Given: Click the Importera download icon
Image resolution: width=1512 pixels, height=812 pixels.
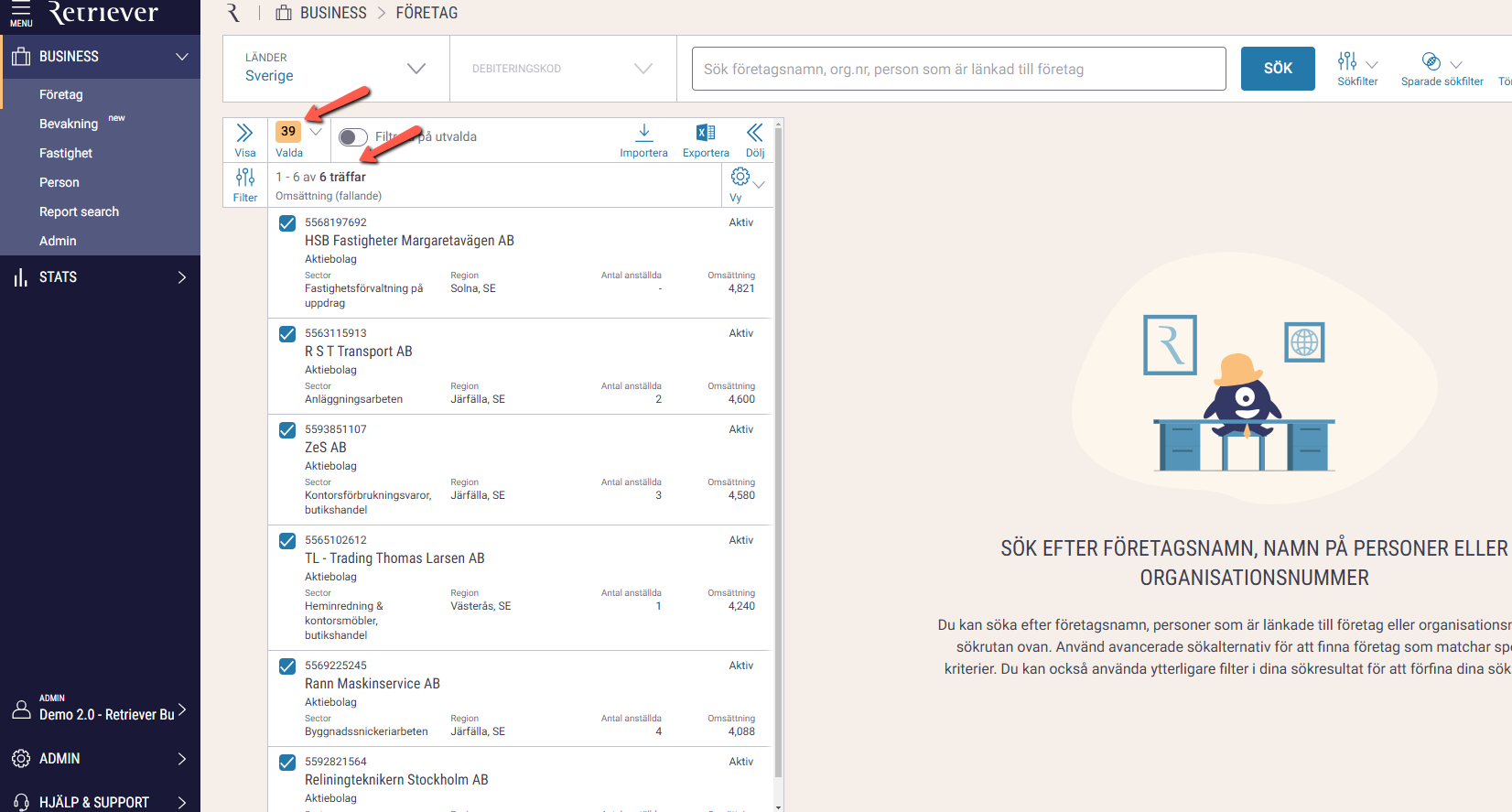Looking at the screenshot, I should click(643, 133).
